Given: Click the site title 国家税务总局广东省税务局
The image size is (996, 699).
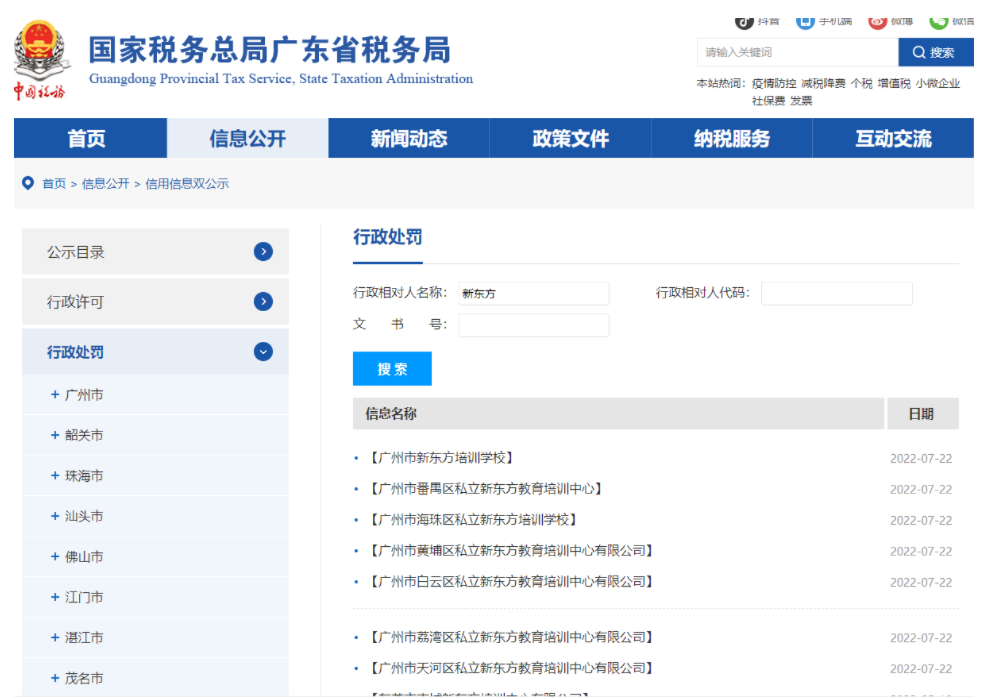Looking at the screenshot, I should click(x=269, y=50).
